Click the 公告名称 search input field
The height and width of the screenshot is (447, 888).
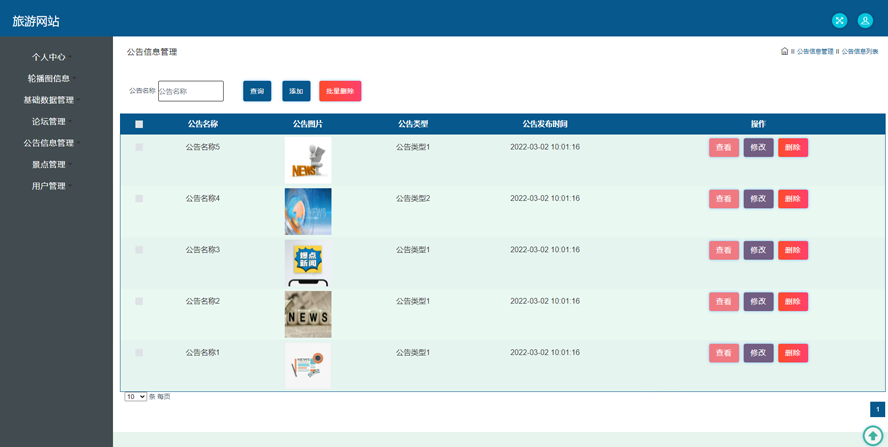pos(190,91)
